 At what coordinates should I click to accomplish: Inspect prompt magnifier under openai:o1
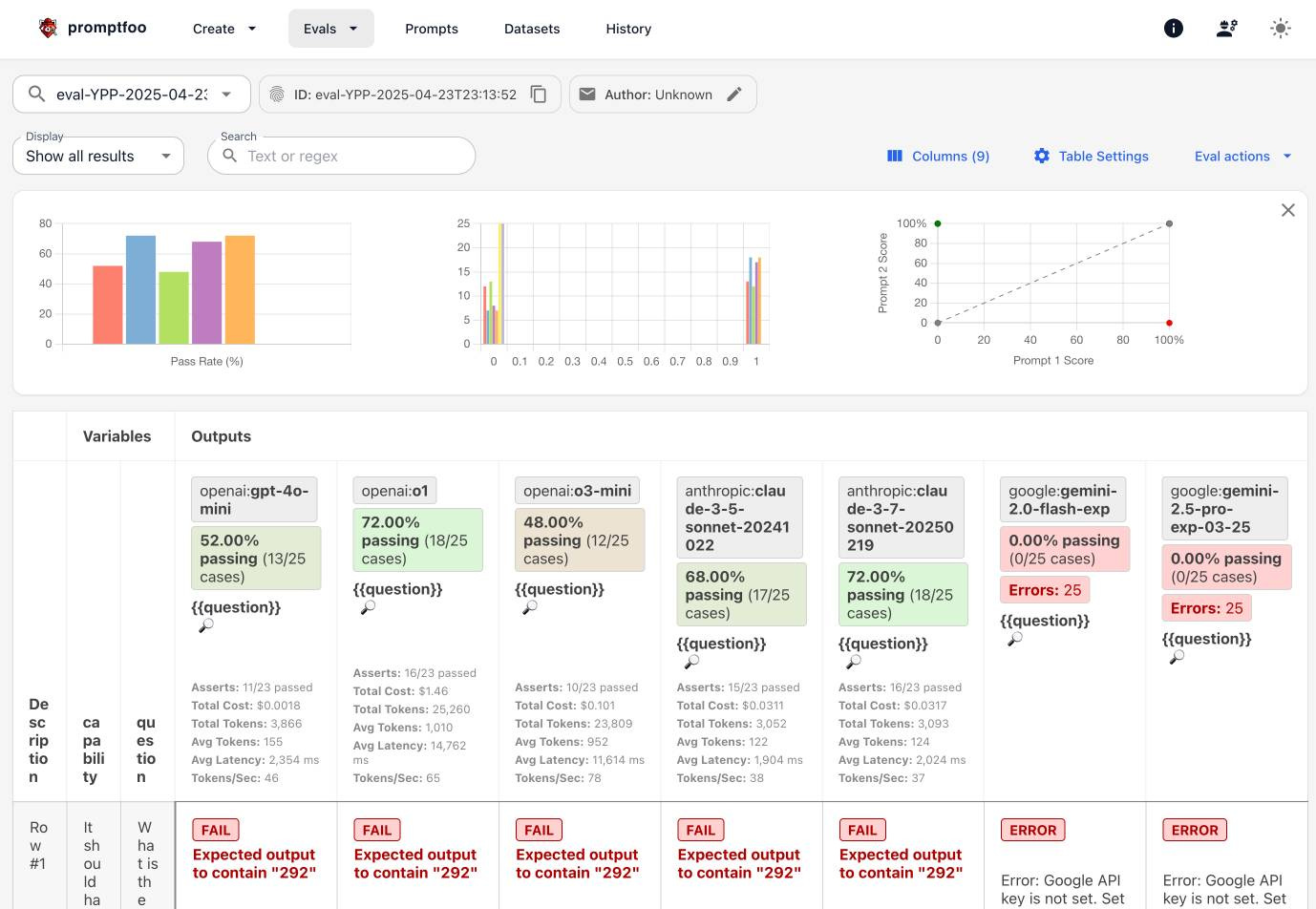click(x=368, y=607)
